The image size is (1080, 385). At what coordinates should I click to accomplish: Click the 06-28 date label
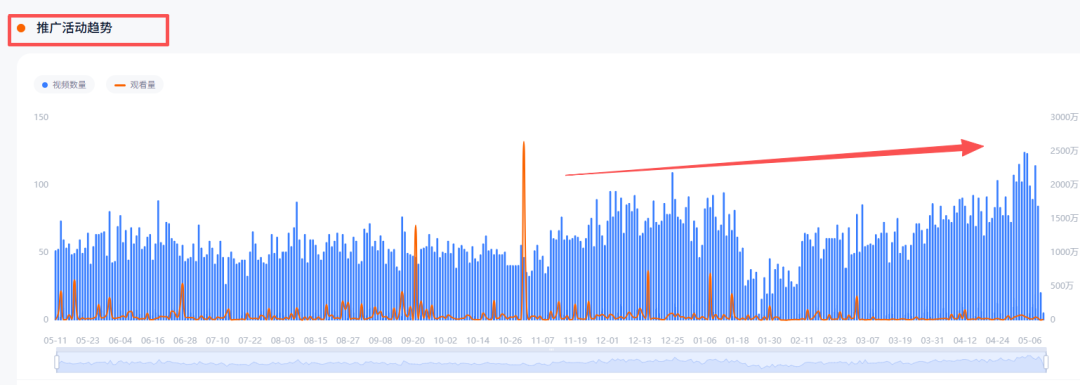pos(185,340)
